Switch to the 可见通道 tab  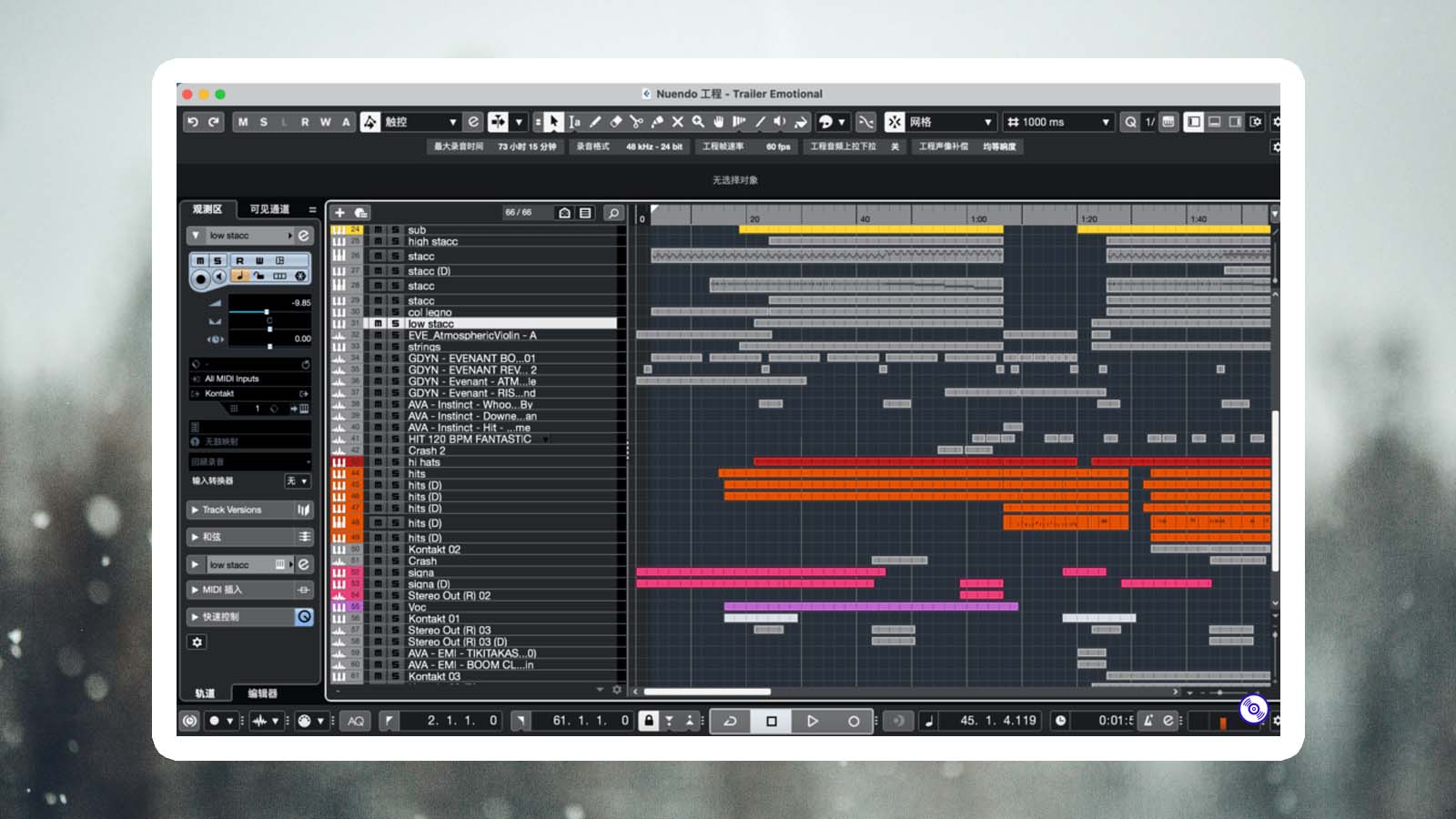(x=269, y=209)
